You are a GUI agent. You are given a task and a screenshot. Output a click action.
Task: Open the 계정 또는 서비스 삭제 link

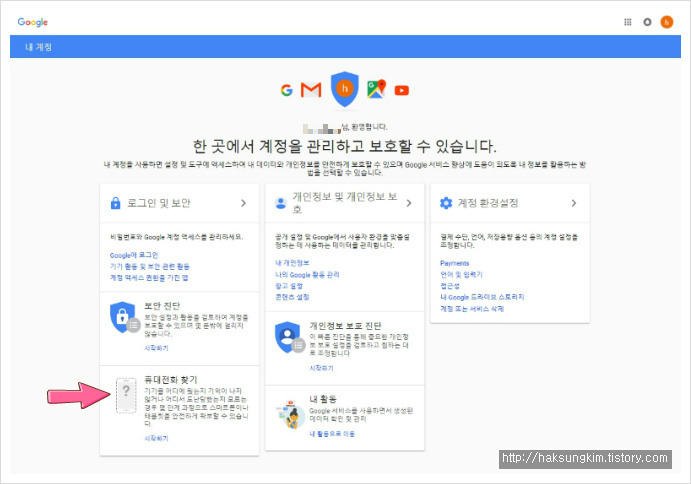pos(472,309)
